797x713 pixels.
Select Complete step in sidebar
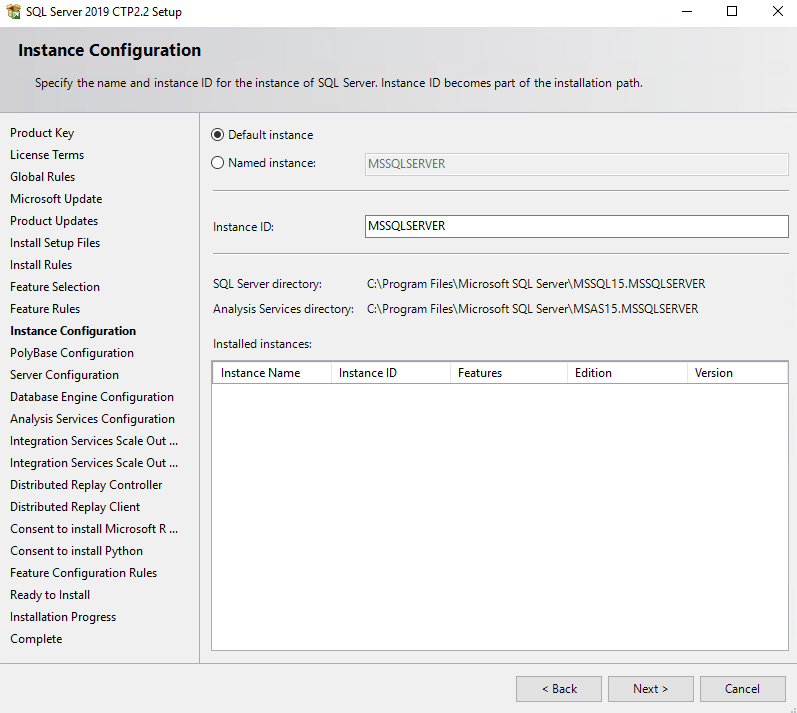click(x=36, y=639)
